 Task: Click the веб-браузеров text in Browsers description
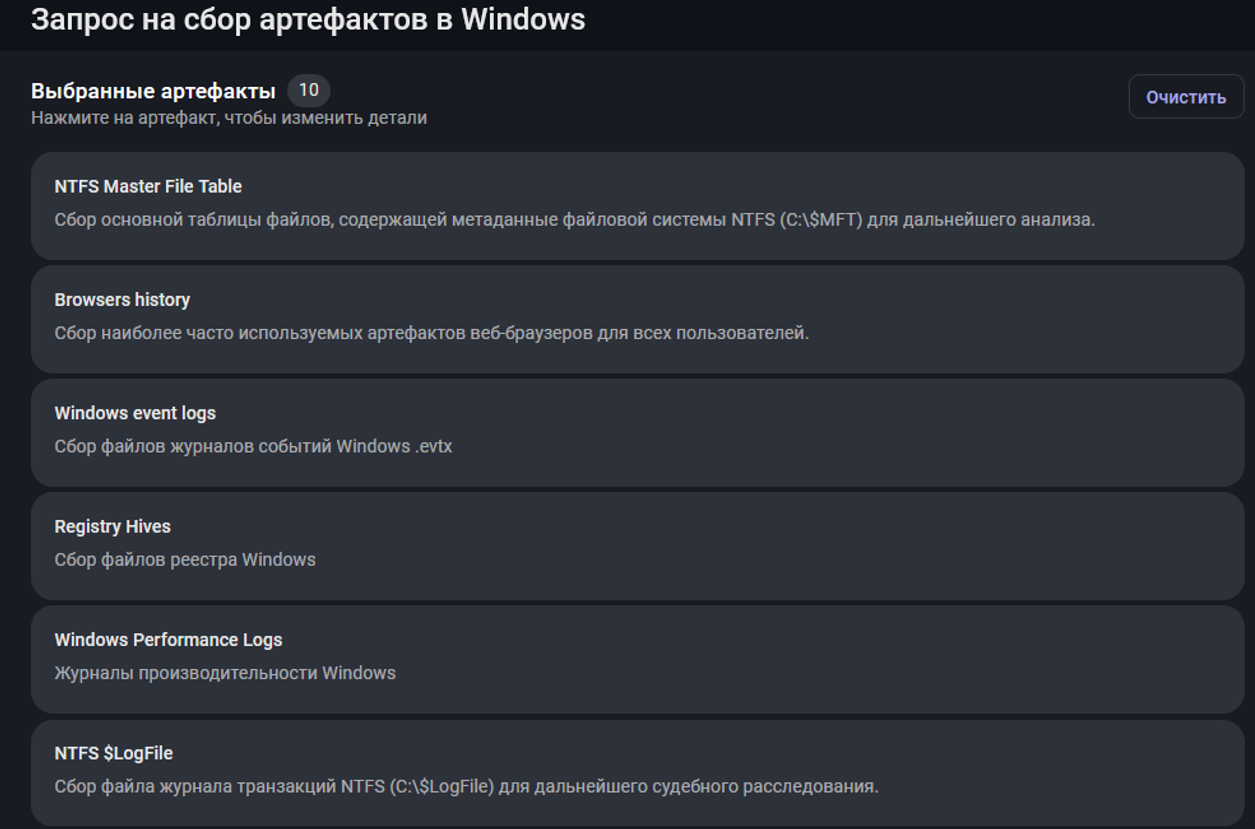[531, 333]
